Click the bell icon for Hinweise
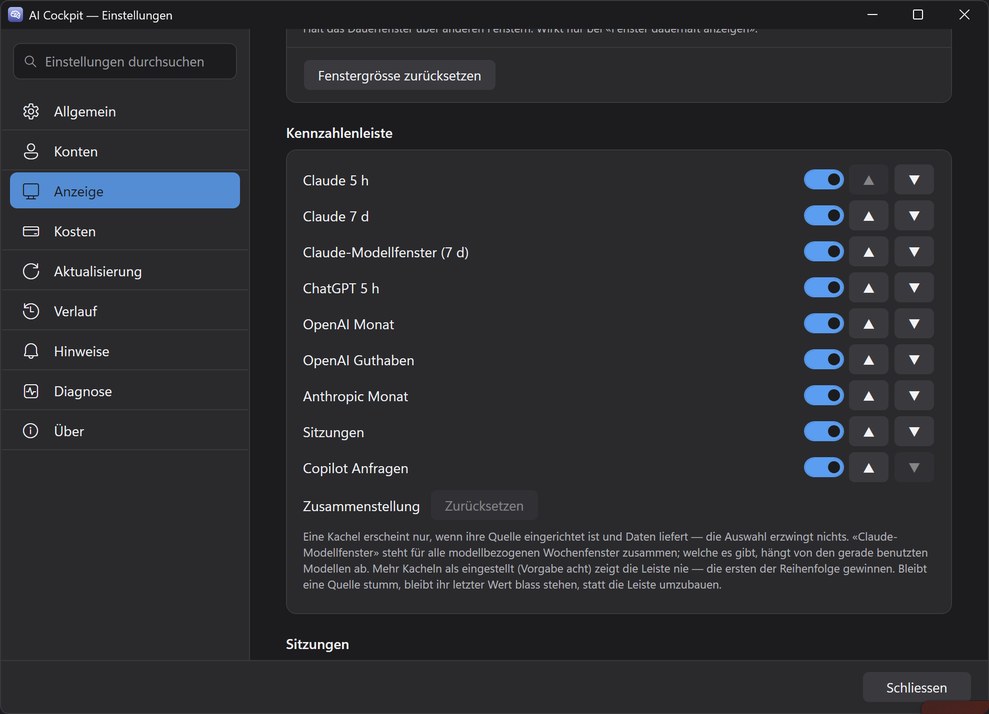Screen dimensions: 989x714 pyautogui.click(x=31, y=351)
